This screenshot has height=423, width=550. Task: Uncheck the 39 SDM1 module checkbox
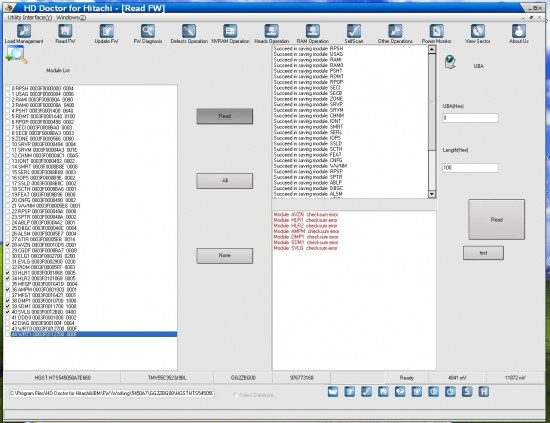click(8, 307)
